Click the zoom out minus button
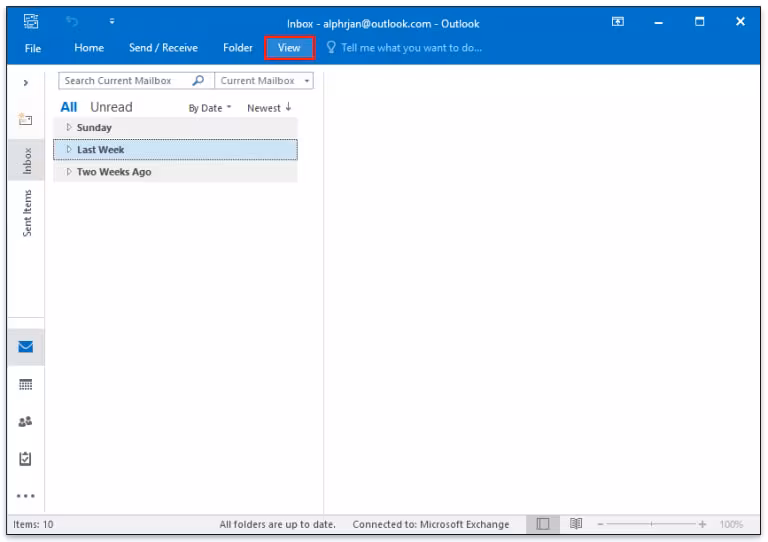Screen dimensions: 768x542 click(x=600, y=524)
